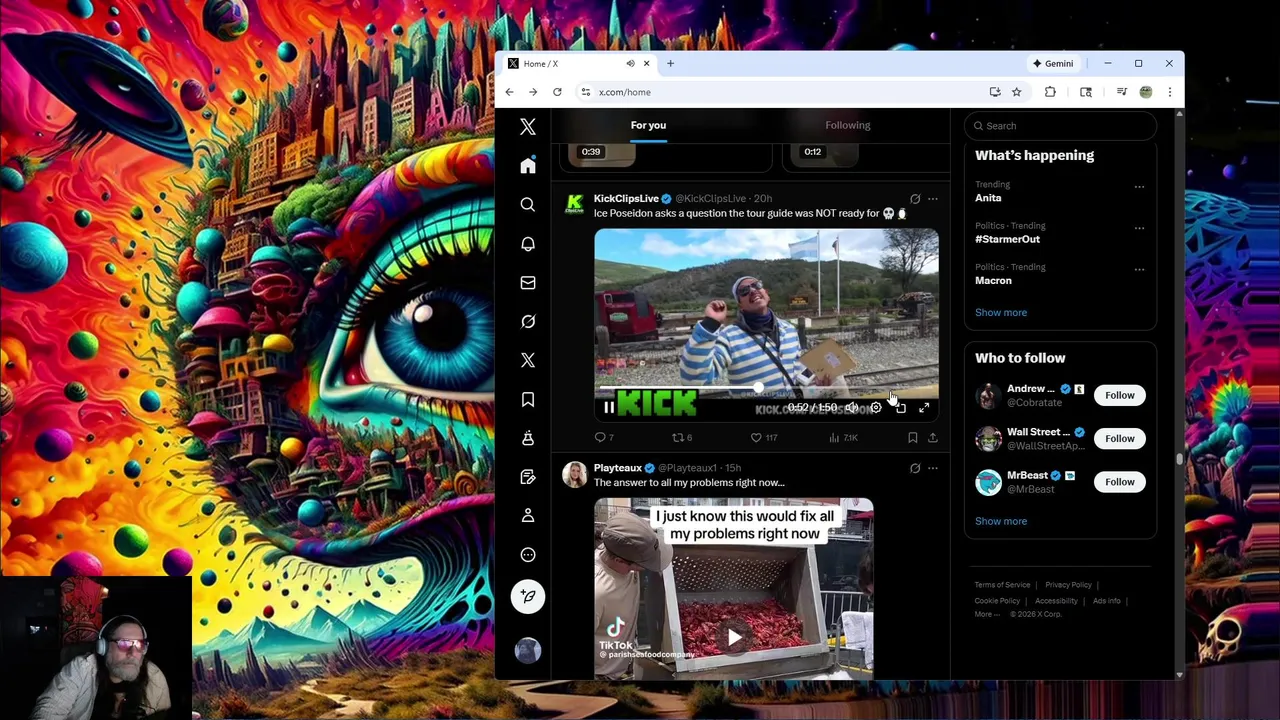
Task: View analytics of KickClipsLive post
Action: pos(844,437)
